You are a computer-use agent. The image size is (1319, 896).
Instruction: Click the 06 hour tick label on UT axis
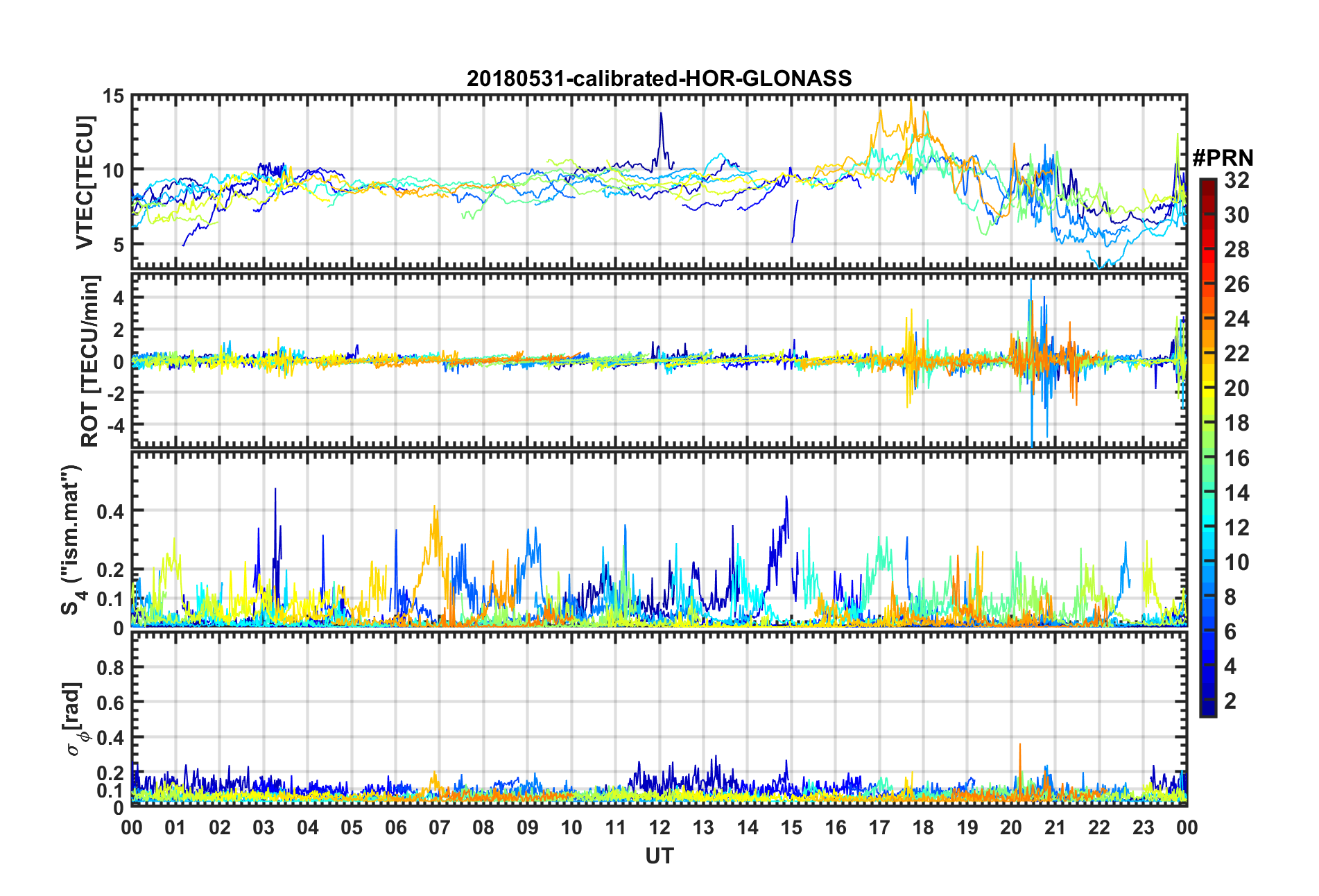tap(396, 828)
